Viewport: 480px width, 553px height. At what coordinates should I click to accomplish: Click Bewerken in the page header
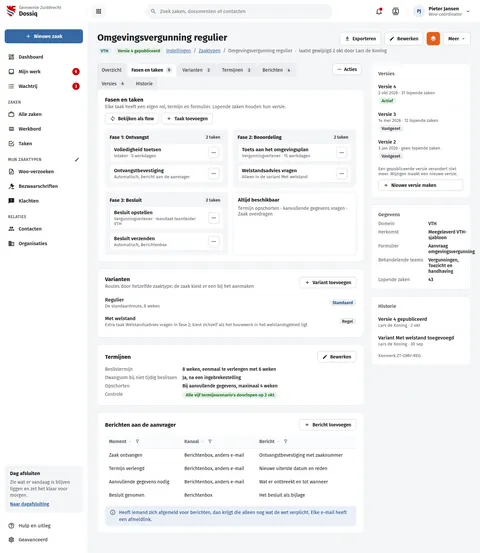coord(404,38)
